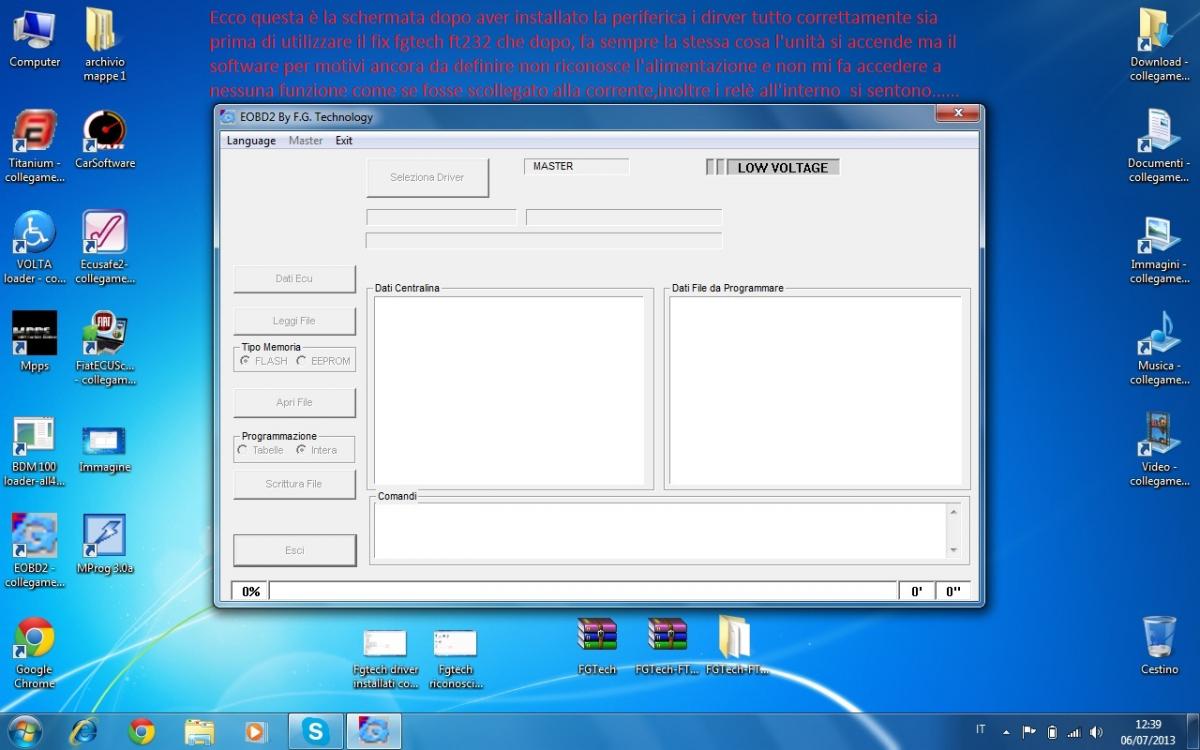Click the Windows Start button
Image resolution: width=1200 pixels, height=750 pixels.
pos(24,731)
